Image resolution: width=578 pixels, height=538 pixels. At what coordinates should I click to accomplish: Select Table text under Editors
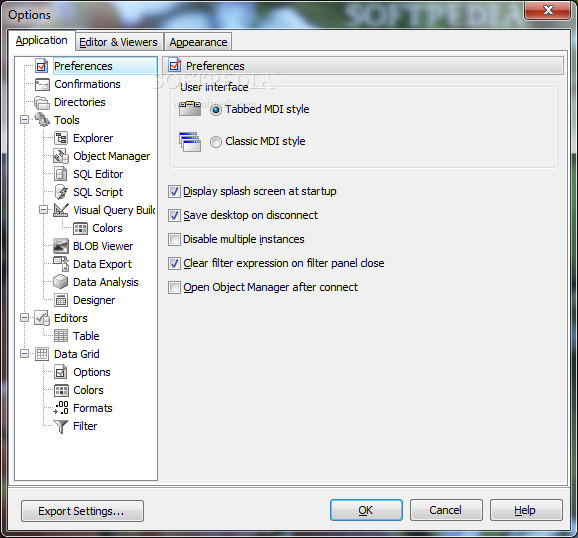pos(86,336)
